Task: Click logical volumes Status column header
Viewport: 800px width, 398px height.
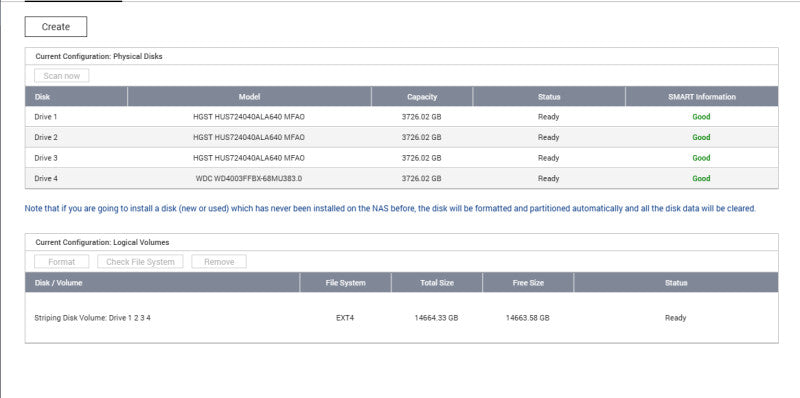Action: pos(676,283)
